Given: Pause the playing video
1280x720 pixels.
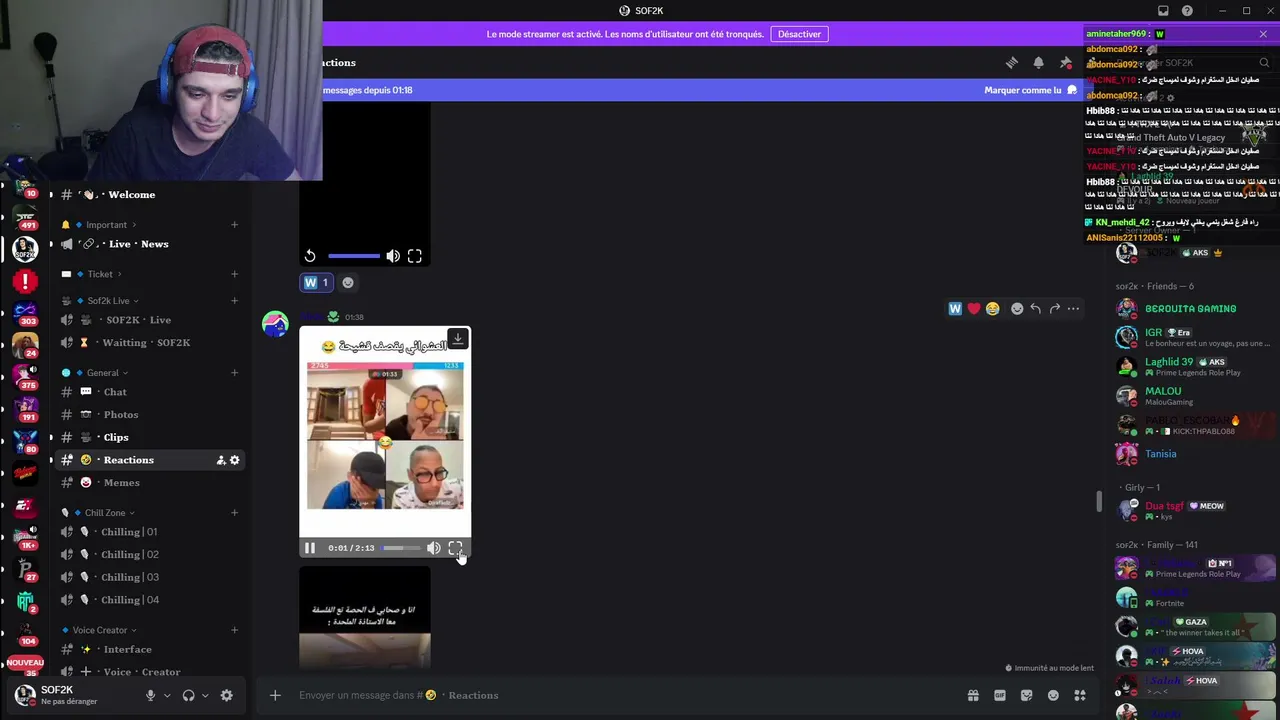Looking at the screenshot, I should coord(310,548).
